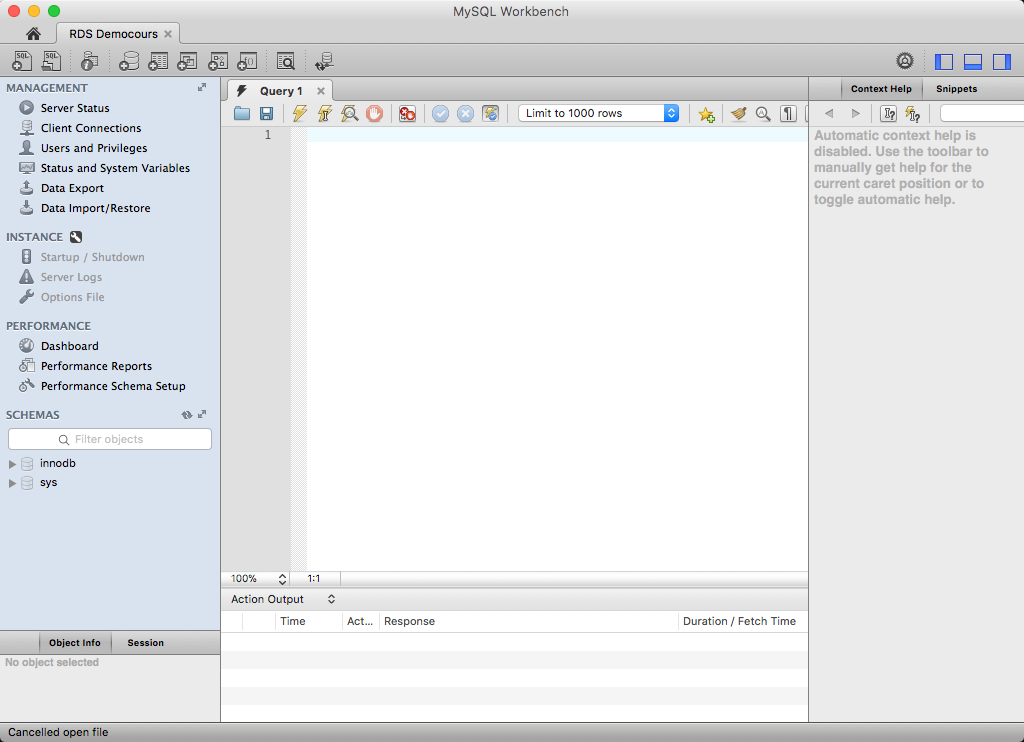Switch to the Session tab

[x=145, y=643]
